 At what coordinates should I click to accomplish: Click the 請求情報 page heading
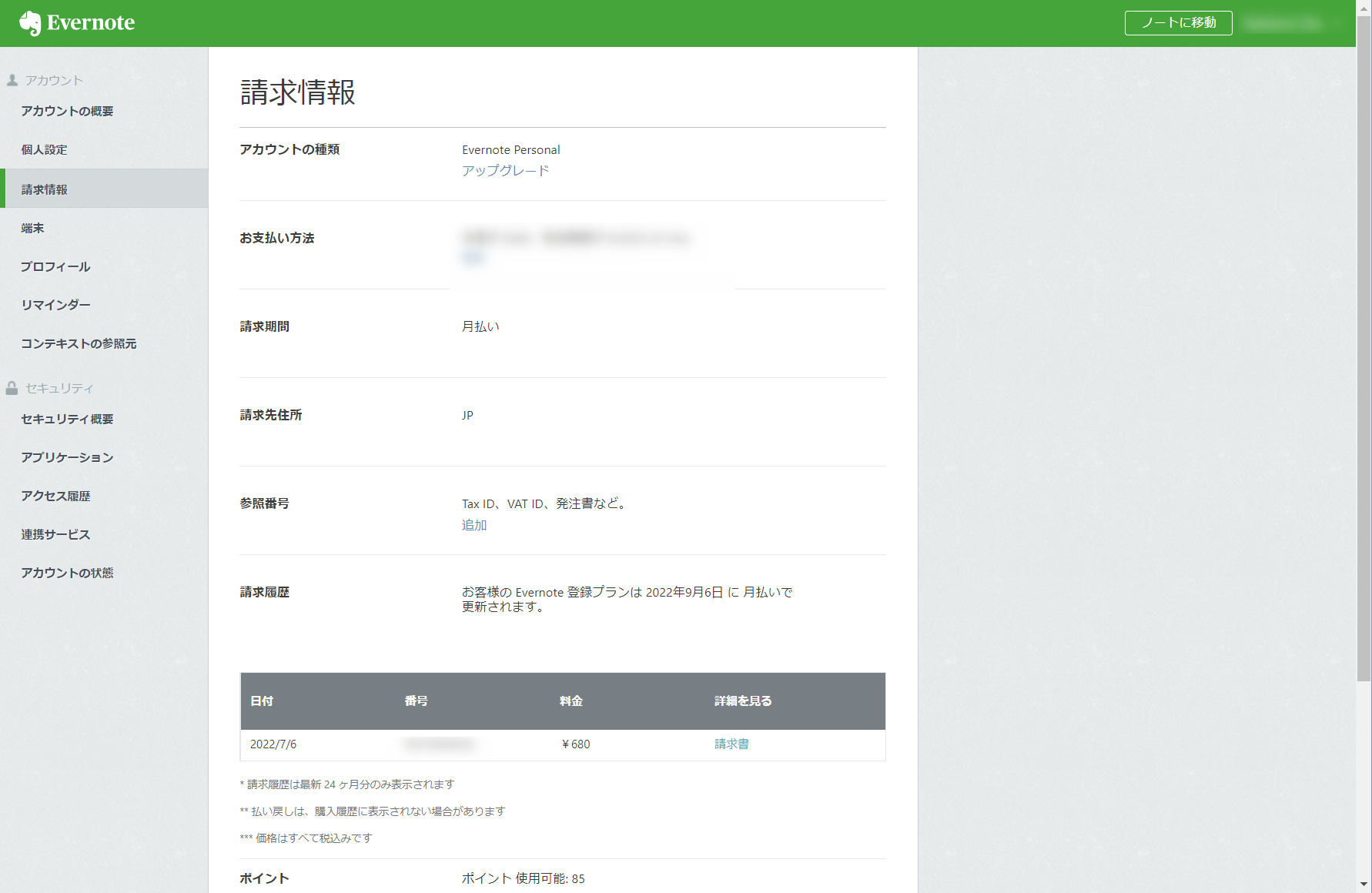[x=298, y=92]
